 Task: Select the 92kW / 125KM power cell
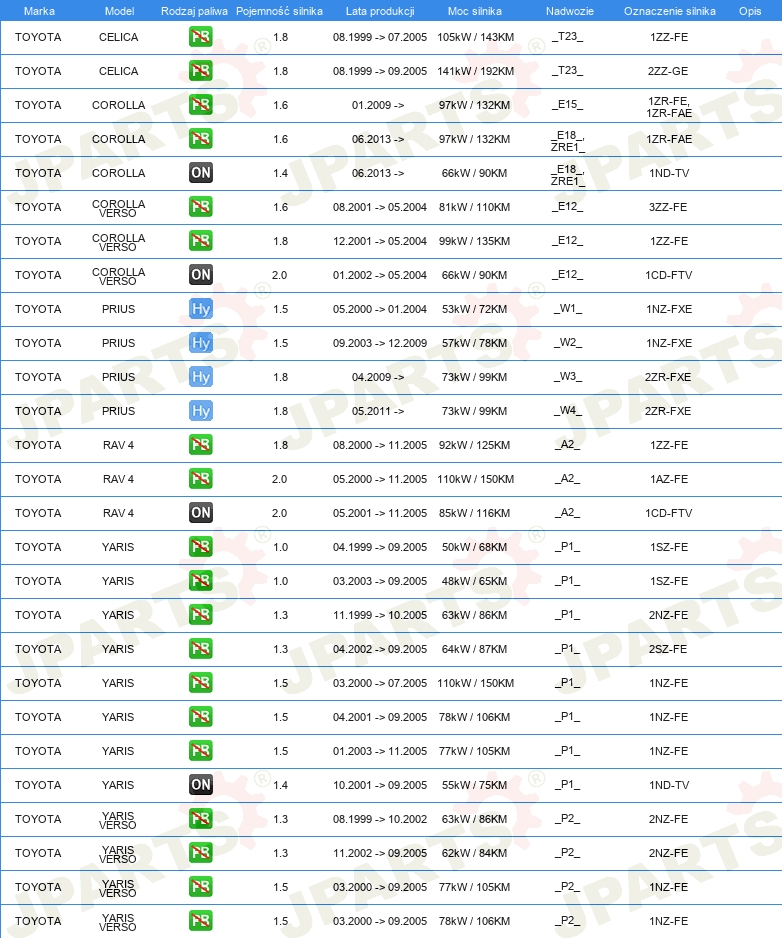coord(474,445)
